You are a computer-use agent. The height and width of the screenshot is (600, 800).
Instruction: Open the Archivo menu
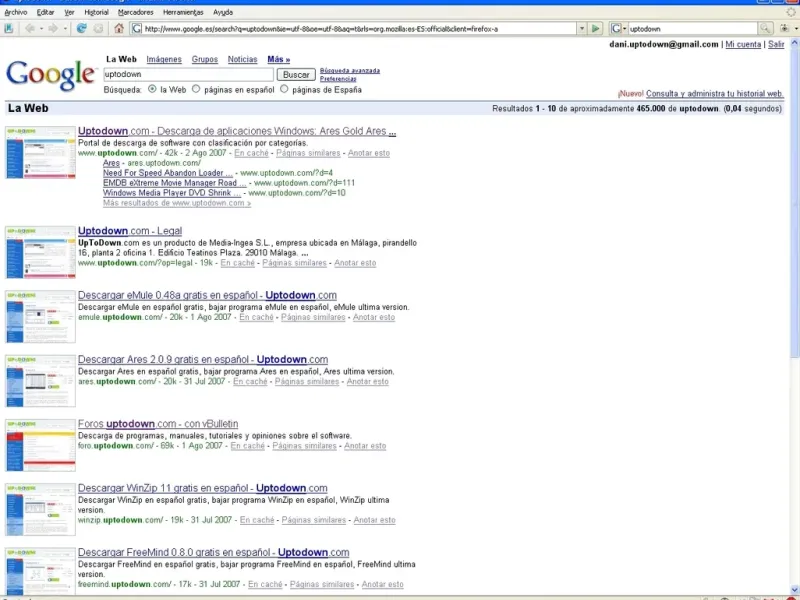15,12
